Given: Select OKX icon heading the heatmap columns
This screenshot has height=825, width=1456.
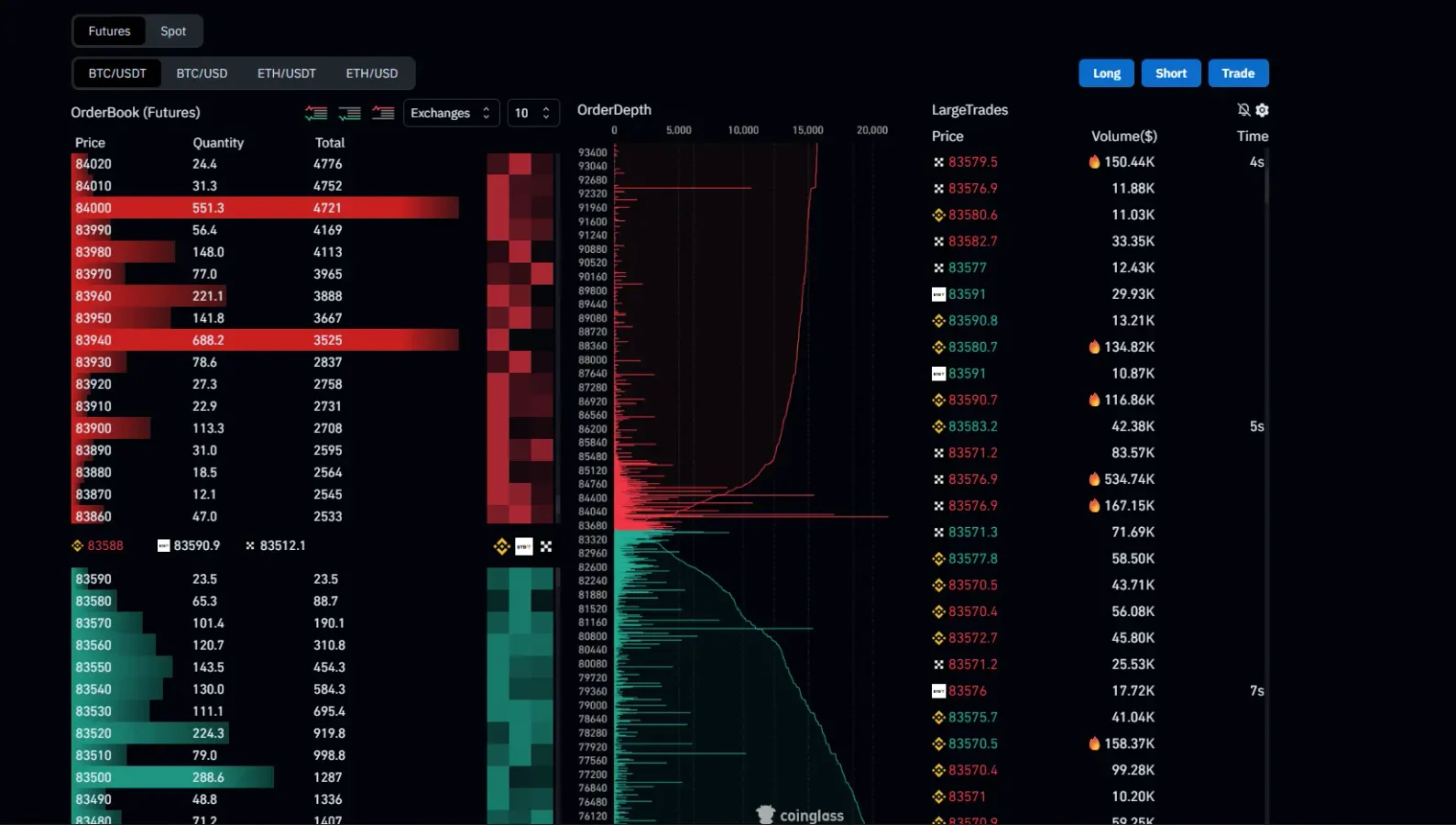Looking at the screenshot, I should click(546, 546).
